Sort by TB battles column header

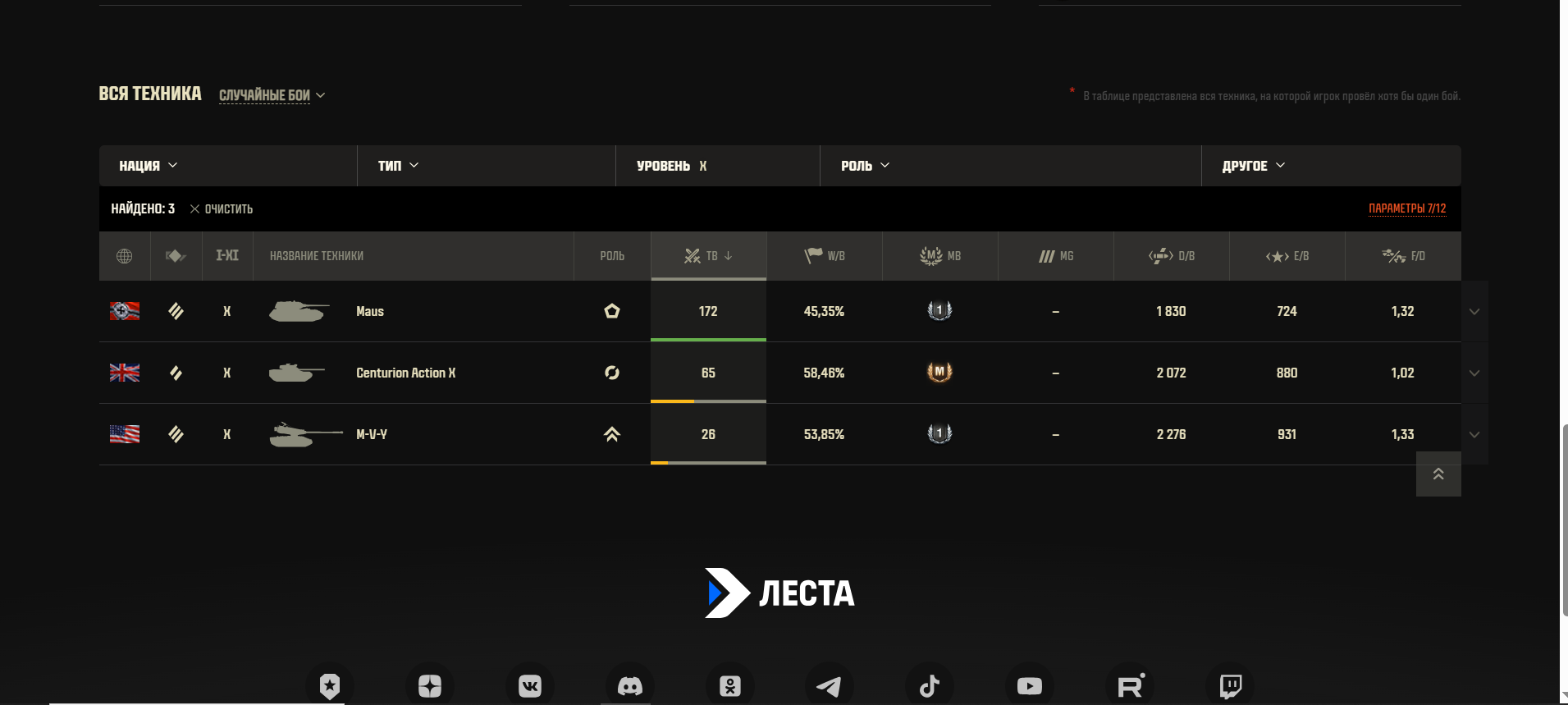pyautogui.click(x=709, y=256)
